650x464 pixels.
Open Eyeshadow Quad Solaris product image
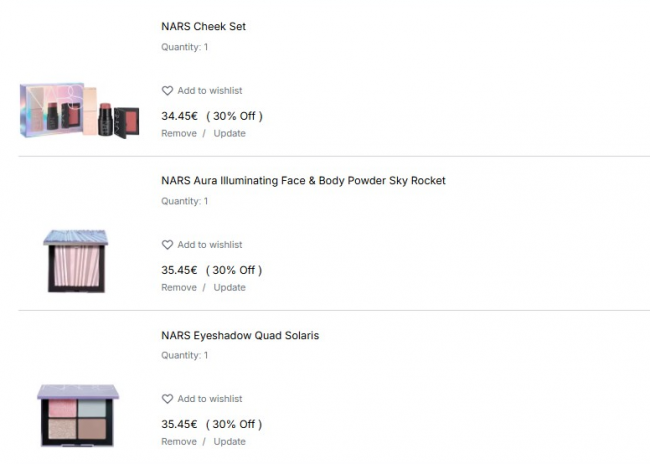point(78,414)
